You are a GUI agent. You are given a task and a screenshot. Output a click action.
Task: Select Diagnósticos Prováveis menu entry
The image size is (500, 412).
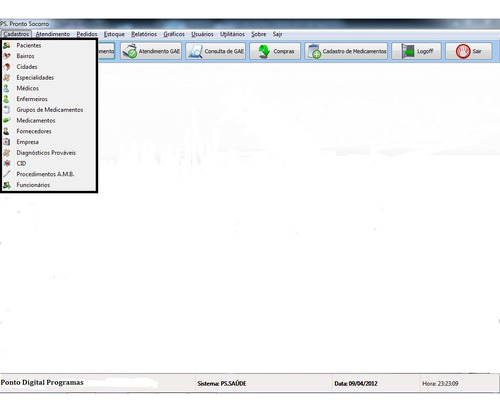49,153
